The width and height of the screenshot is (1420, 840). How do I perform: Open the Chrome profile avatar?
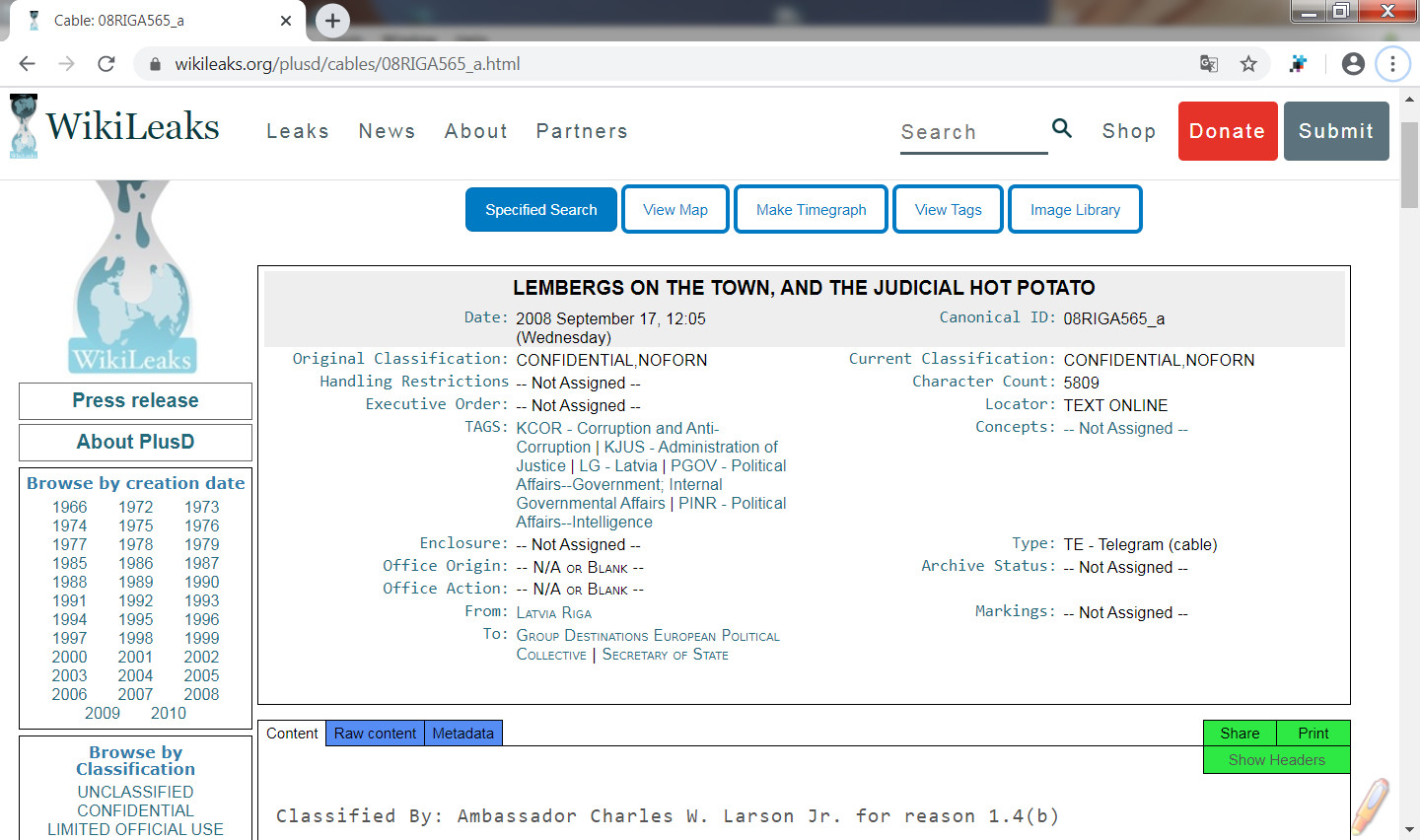coord(1353,64)
